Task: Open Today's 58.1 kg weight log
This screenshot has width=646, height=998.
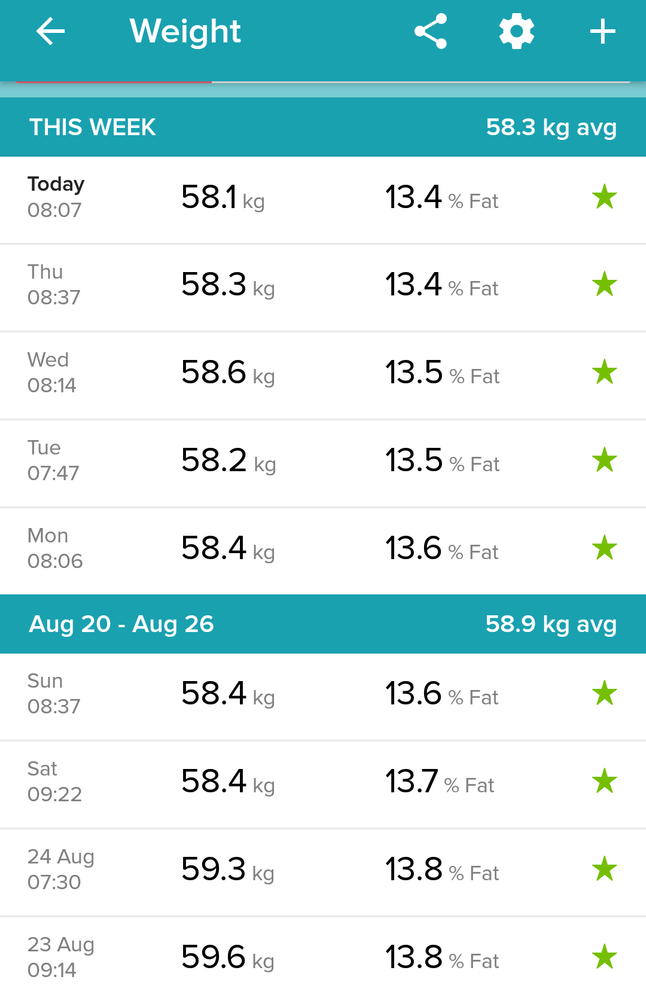Action: (323, 200)
